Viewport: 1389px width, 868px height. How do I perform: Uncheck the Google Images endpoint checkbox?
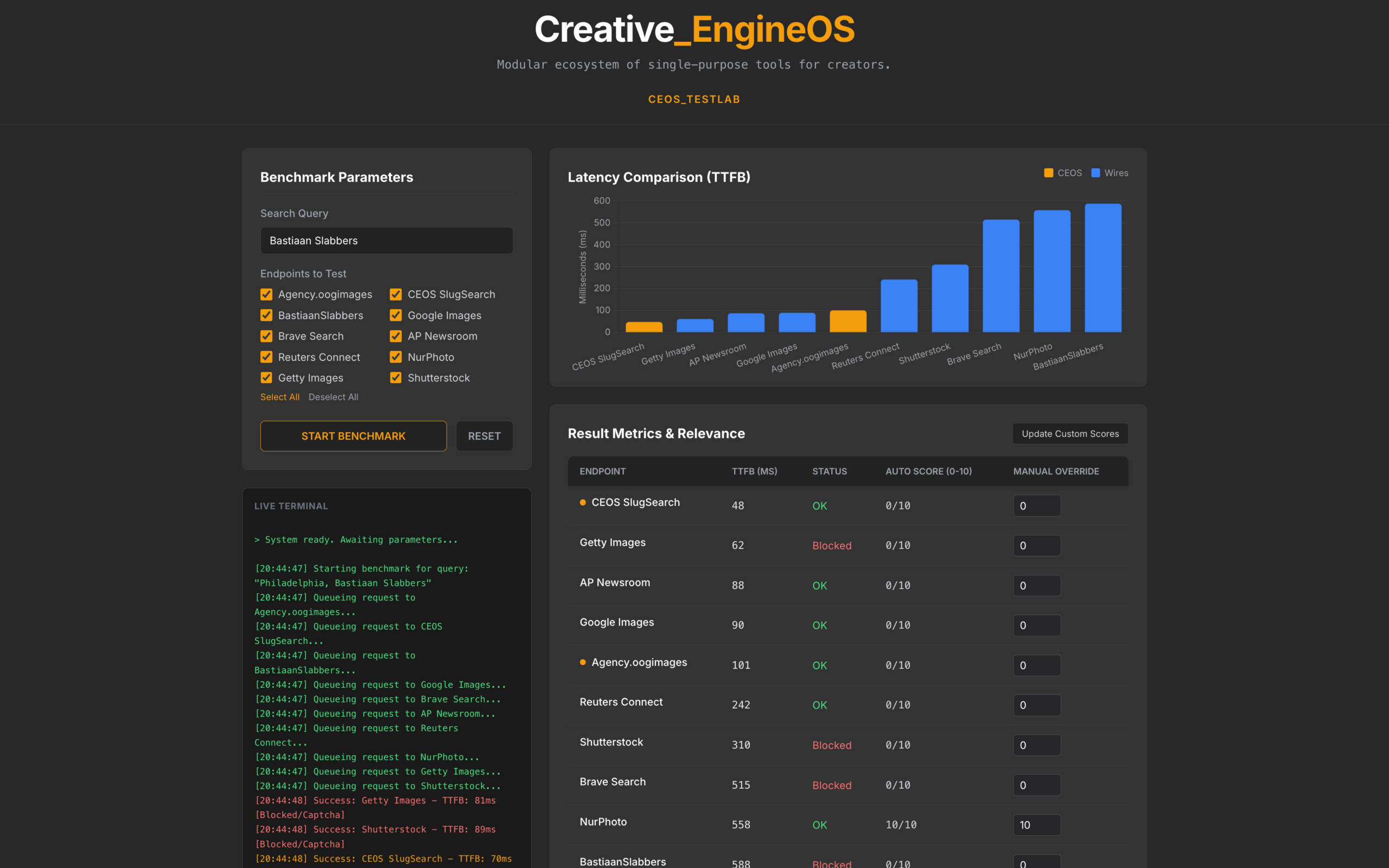396,315
